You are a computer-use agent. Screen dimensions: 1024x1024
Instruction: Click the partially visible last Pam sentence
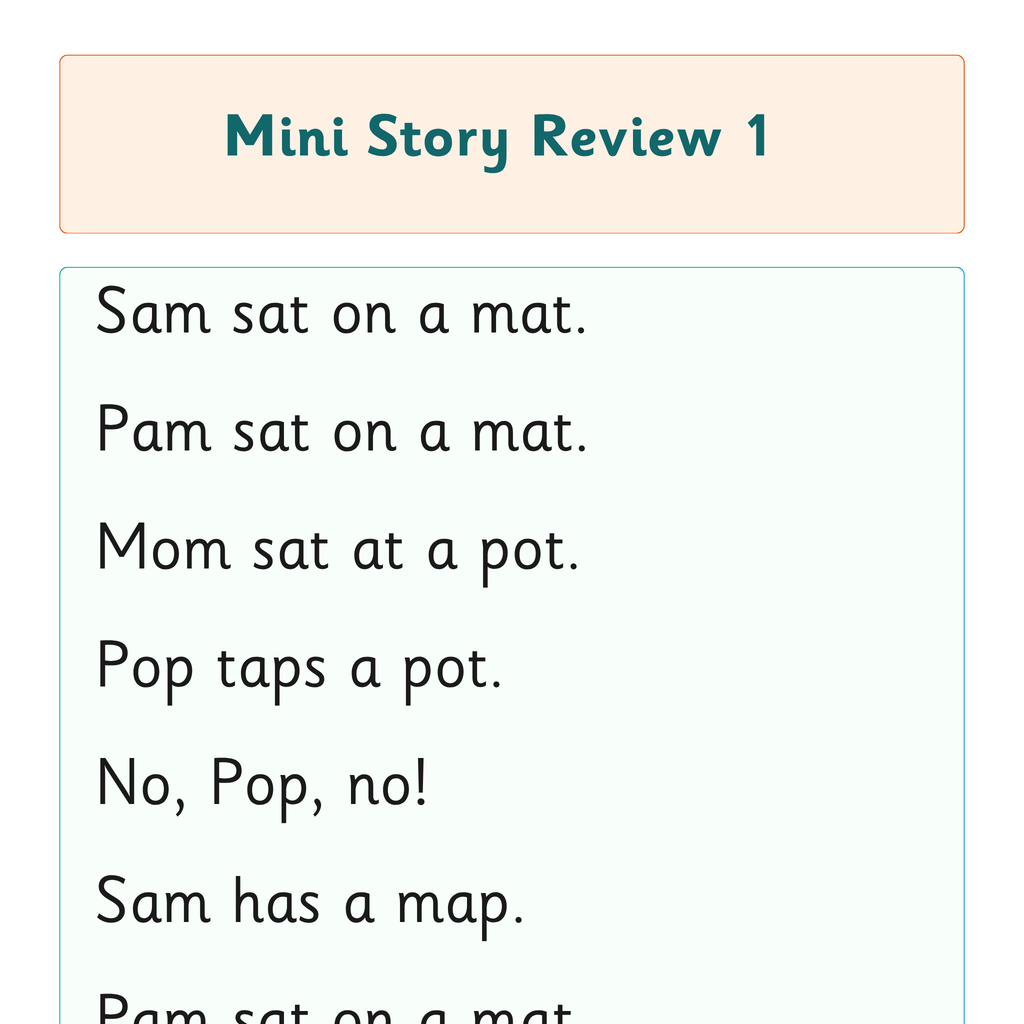334,1008
